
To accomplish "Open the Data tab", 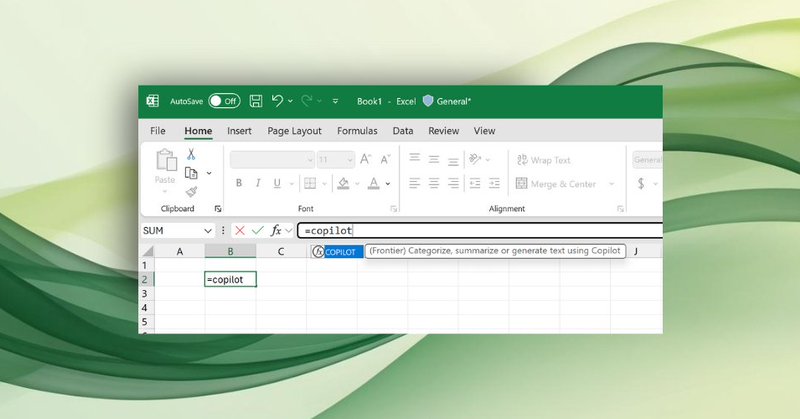I will click(x=403, y=131).
